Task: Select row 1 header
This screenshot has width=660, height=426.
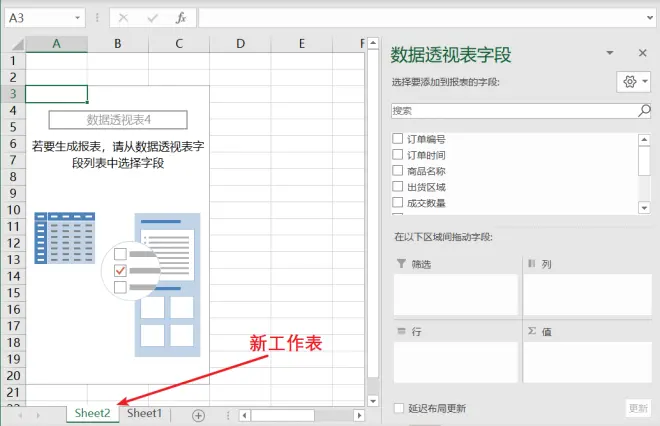Action: tap(13, 61)
